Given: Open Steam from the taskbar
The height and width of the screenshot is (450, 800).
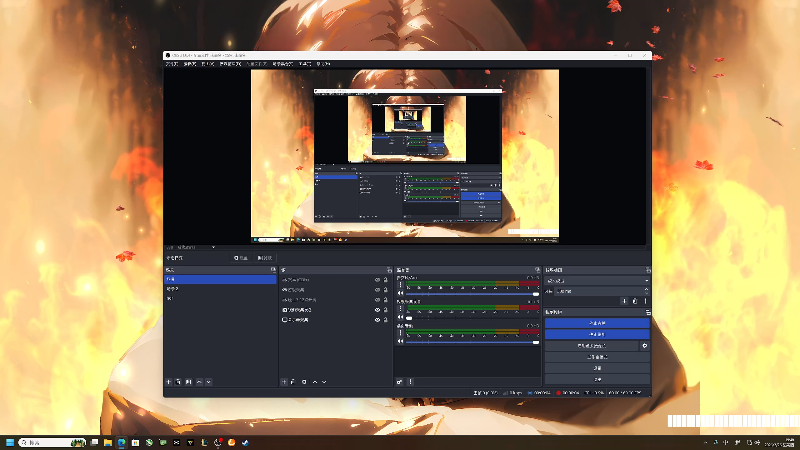Looking at the screenshot, I should [x=245, y=442].
